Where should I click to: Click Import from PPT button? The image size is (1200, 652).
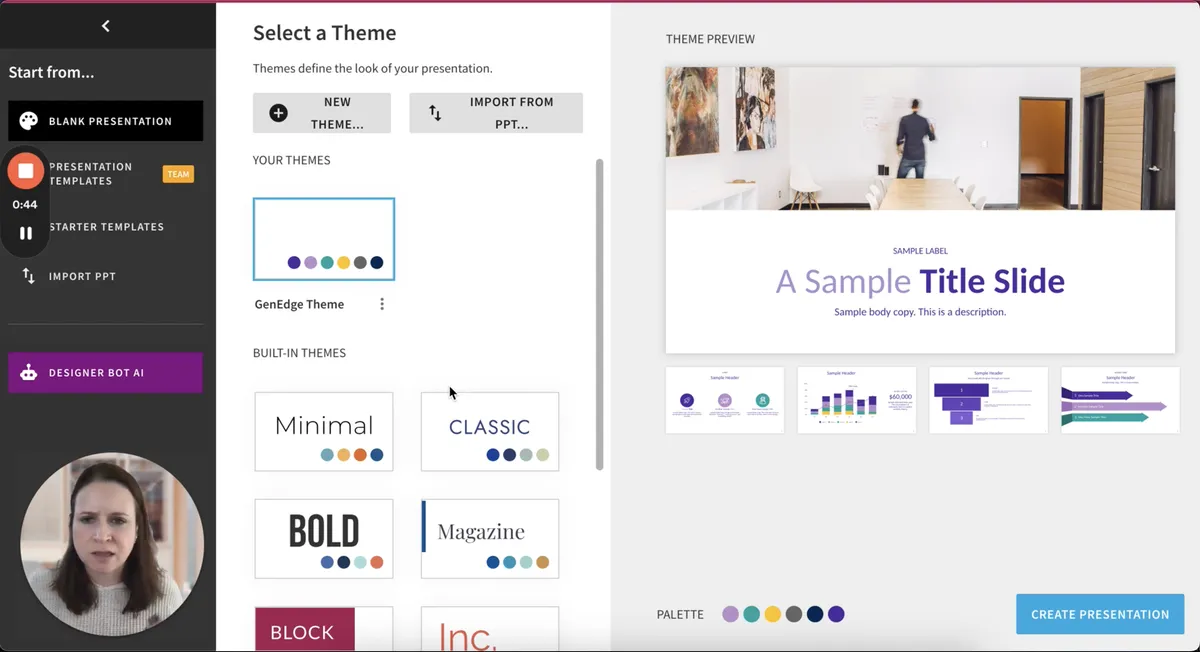click(496, 114)
